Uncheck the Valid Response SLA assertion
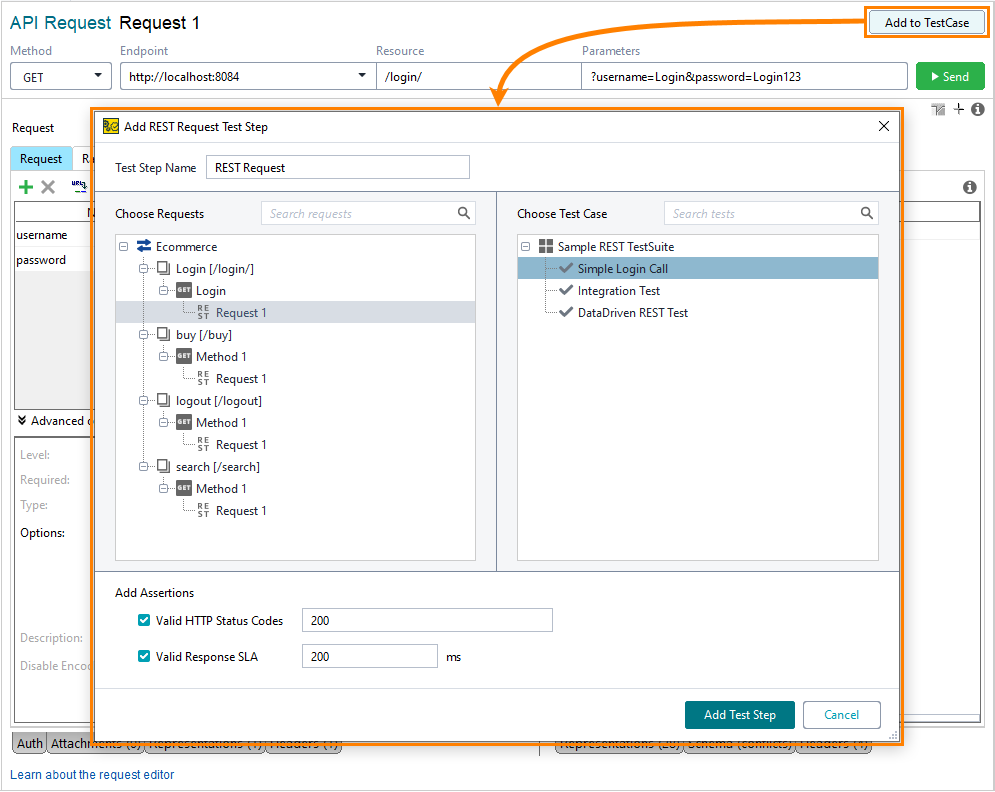This screenshot has width=995, height=792. (x=143, y=656)
